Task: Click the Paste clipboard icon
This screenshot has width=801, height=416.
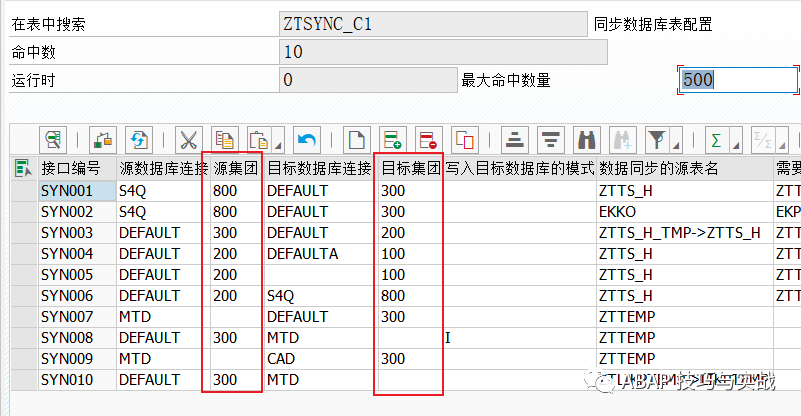Action: point(259,140)
